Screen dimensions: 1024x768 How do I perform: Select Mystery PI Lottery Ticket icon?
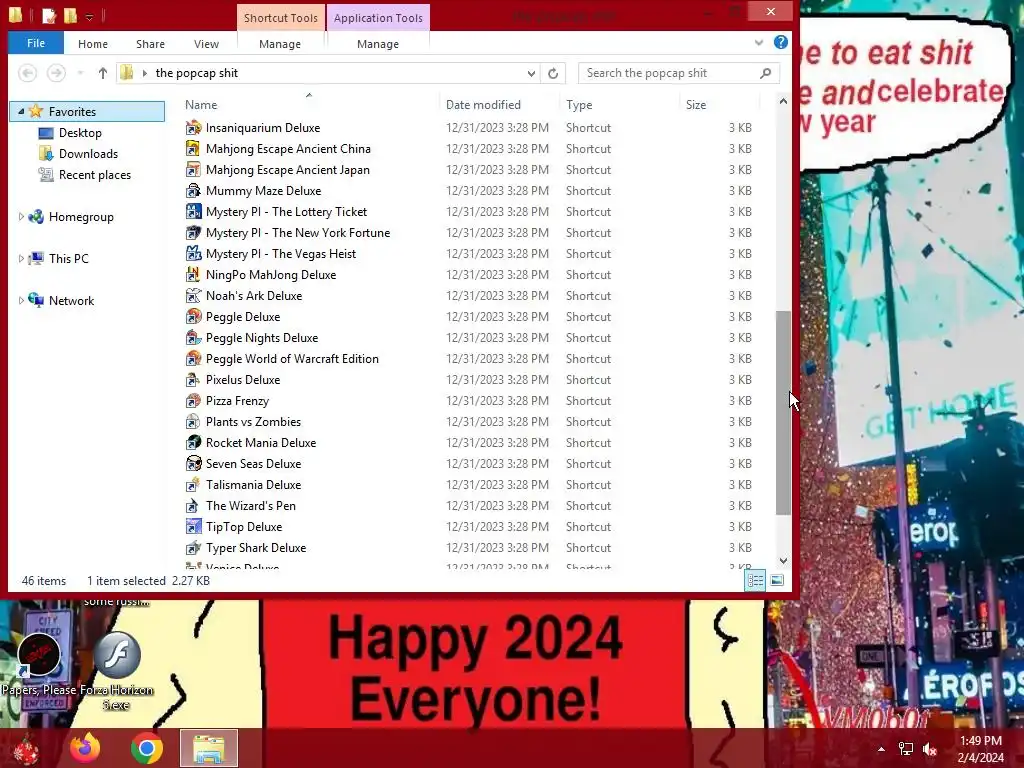tap(193, 212)
